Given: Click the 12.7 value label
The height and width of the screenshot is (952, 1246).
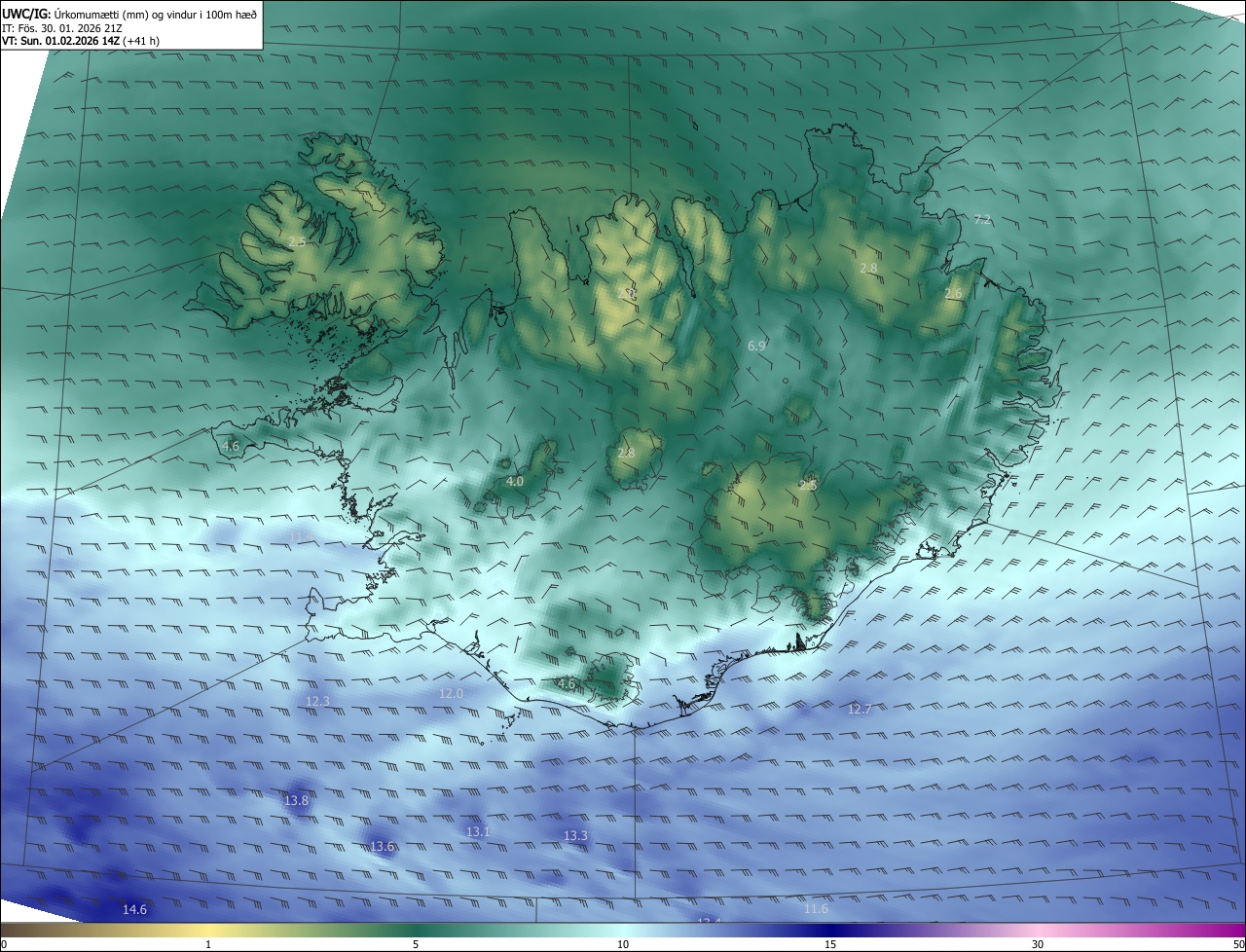Looking at the screenshot, I should [x=860, y=710].
